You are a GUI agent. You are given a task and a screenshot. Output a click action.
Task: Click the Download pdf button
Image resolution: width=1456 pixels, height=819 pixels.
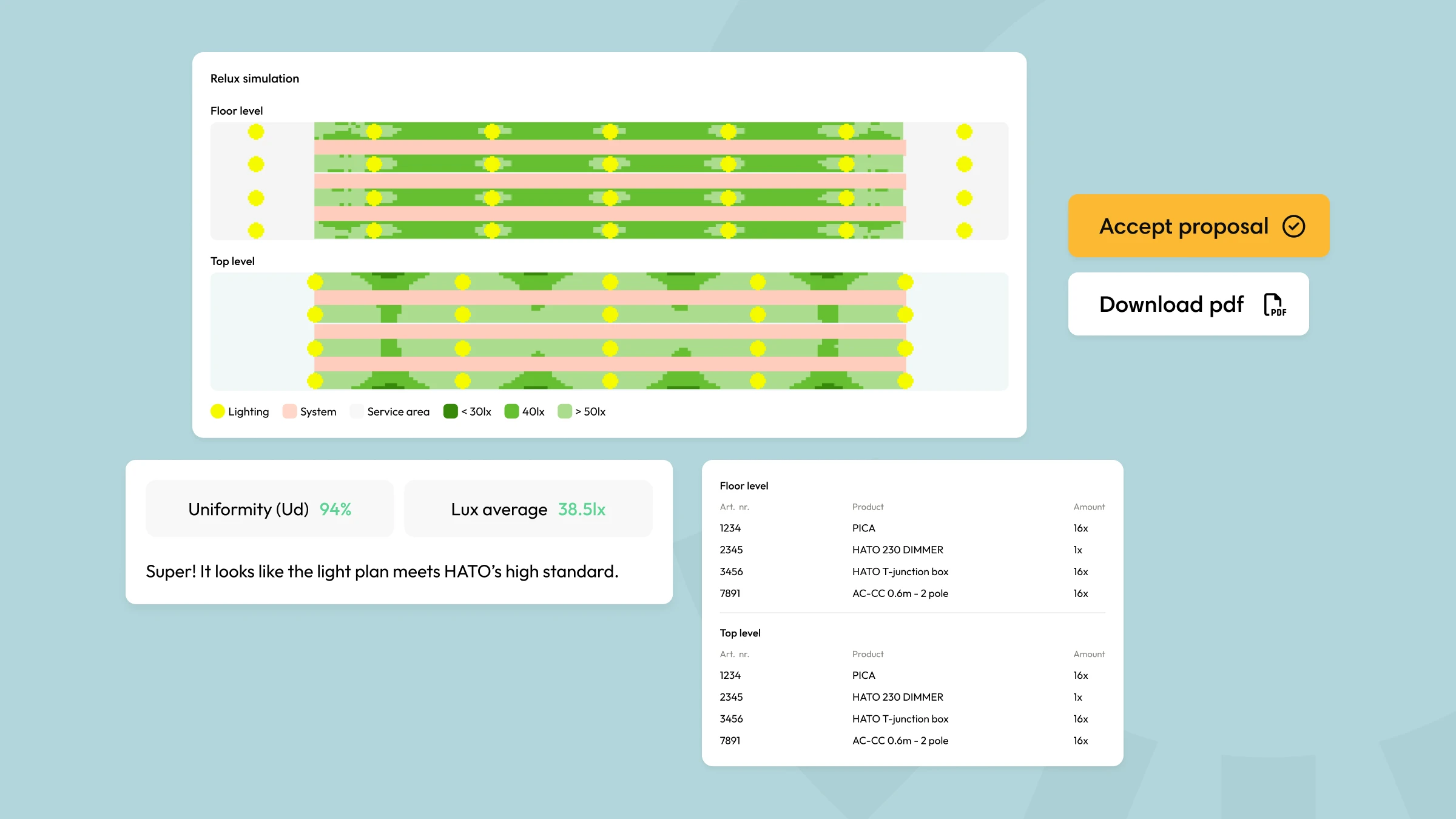[1188, 304]
